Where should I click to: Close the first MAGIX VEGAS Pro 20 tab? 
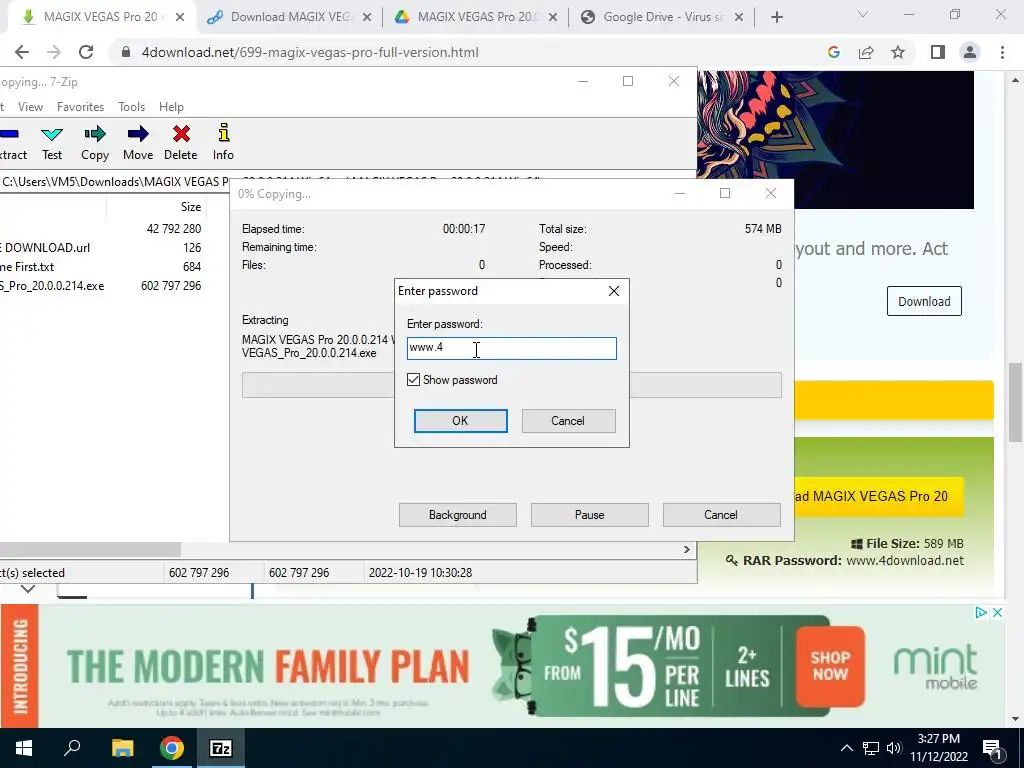coord(180,18)
